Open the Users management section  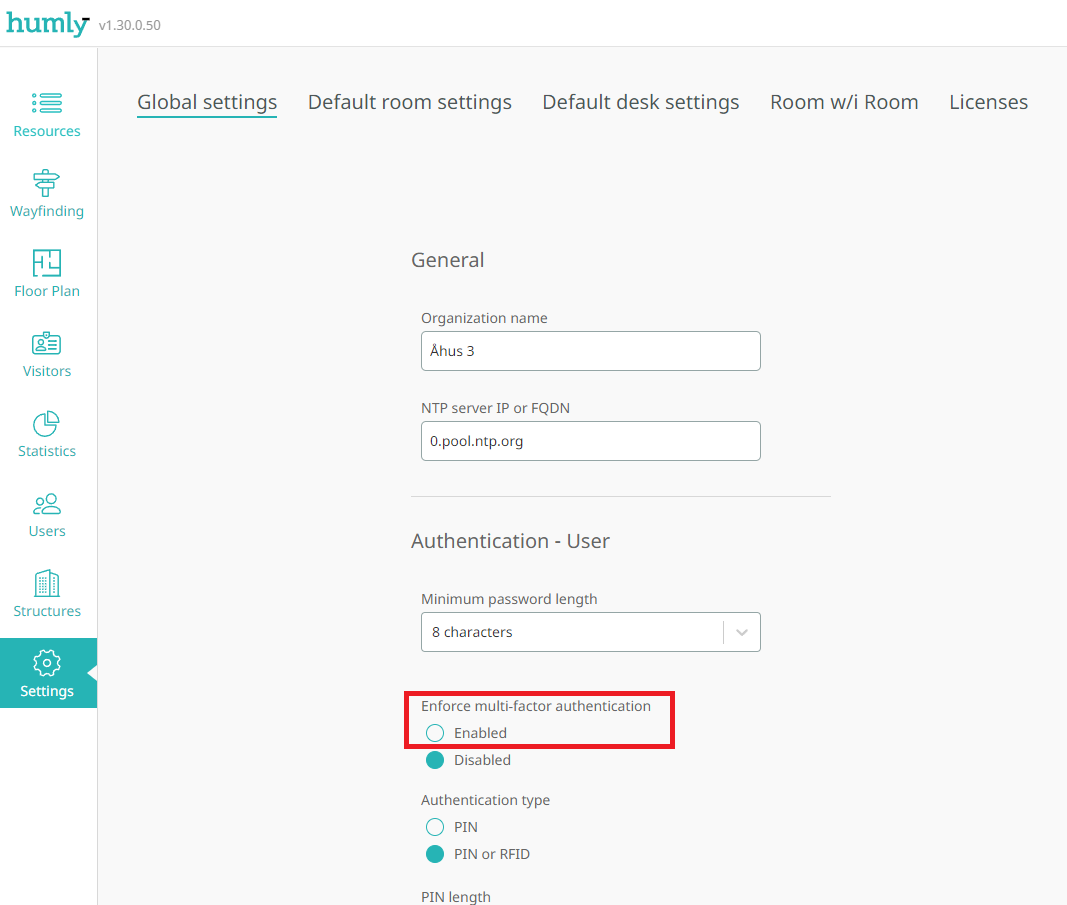(x=46, y=513)
